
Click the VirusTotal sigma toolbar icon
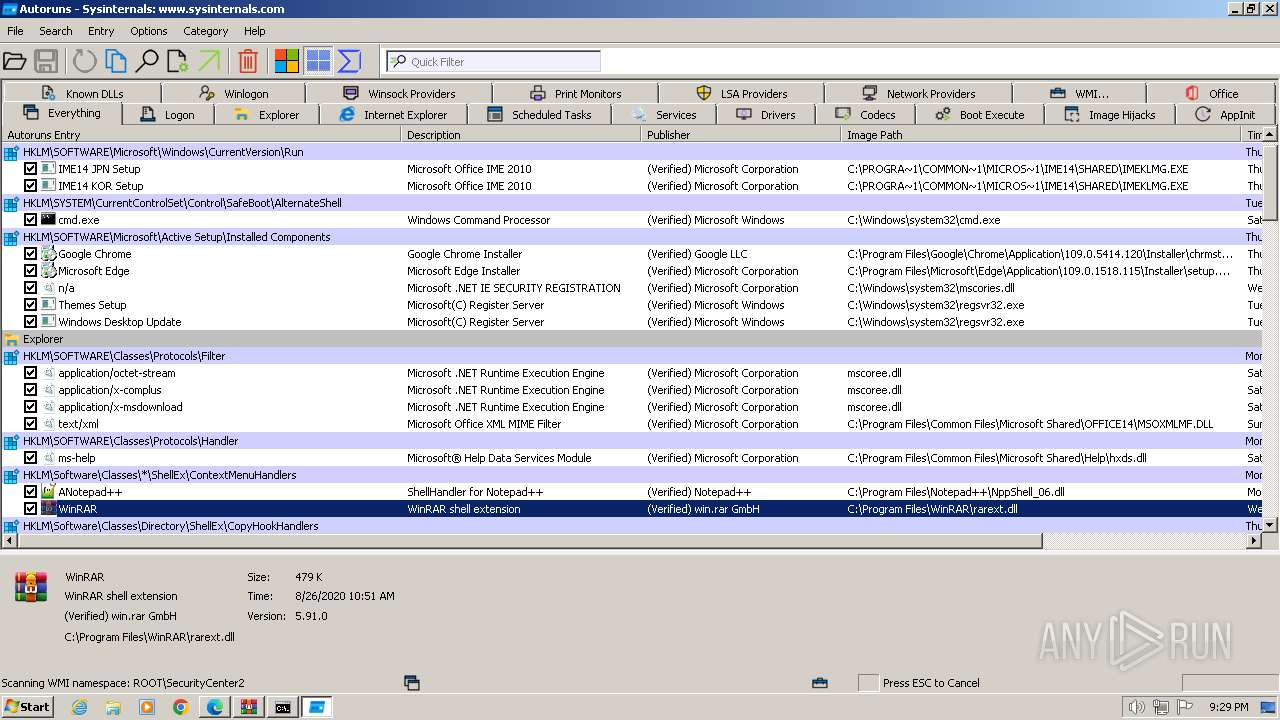pos(349,61)
